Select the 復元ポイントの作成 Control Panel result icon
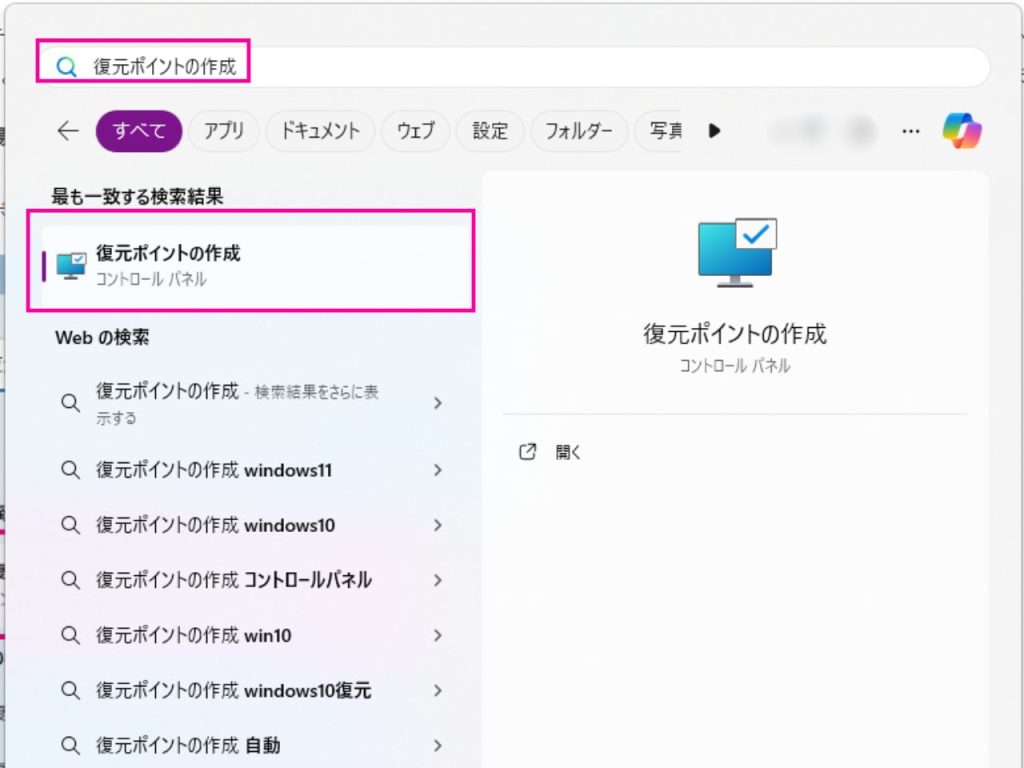This screenshot has width=1024, height=768. (70, 262)
